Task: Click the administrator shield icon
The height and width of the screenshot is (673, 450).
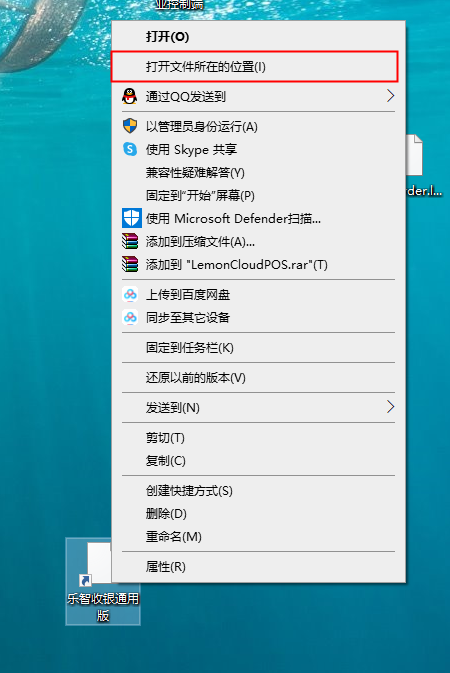Action: tap(130, 126)
